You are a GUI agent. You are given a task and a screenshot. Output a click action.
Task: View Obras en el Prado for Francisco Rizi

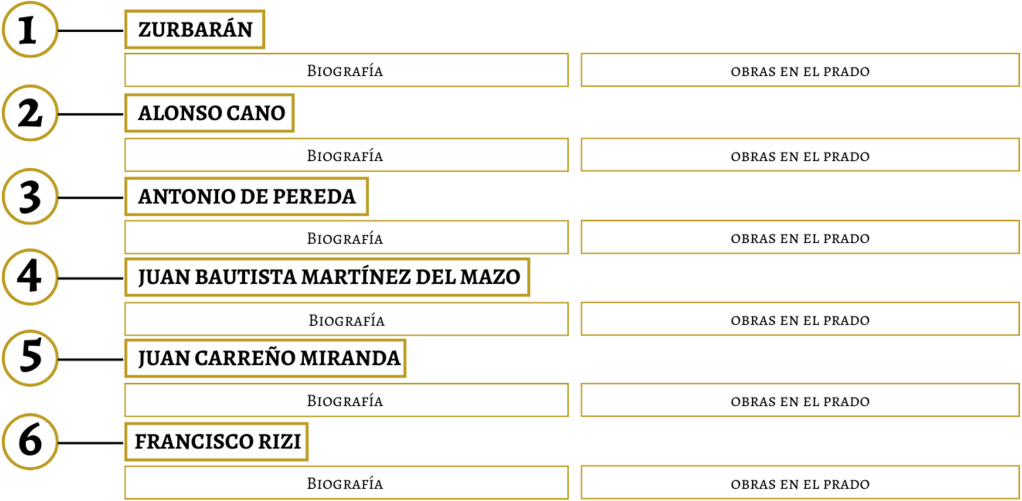click(800, 483)
